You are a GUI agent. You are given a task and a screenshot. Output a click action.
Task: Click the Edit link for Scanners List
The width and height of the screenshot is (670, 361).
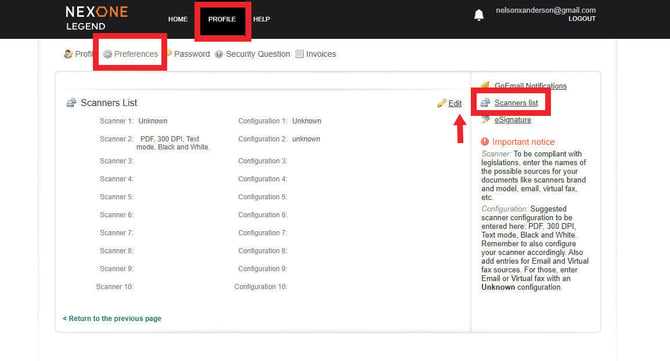click(x=455, y=103)
